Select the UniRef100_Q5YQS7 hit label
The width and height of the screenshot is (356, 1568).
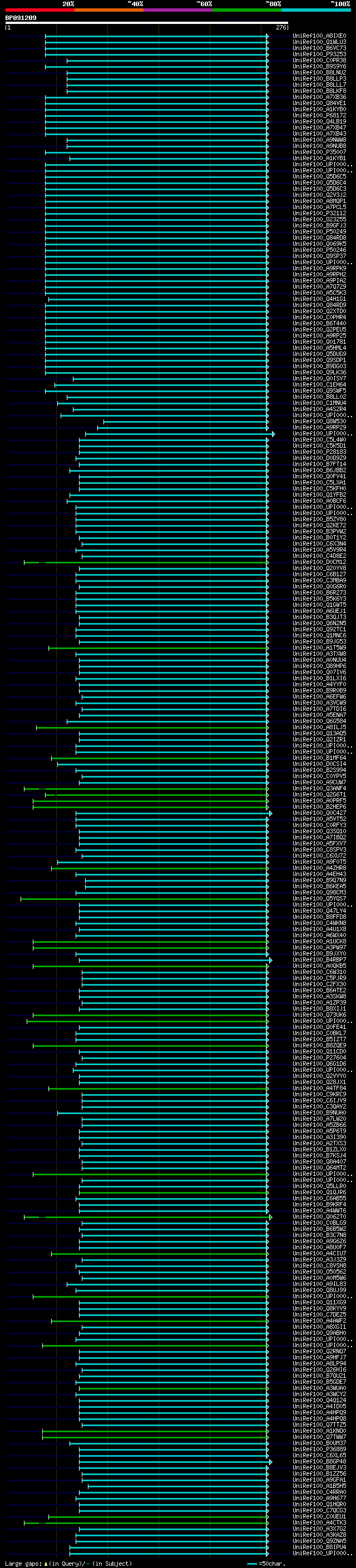pos(319,898)
